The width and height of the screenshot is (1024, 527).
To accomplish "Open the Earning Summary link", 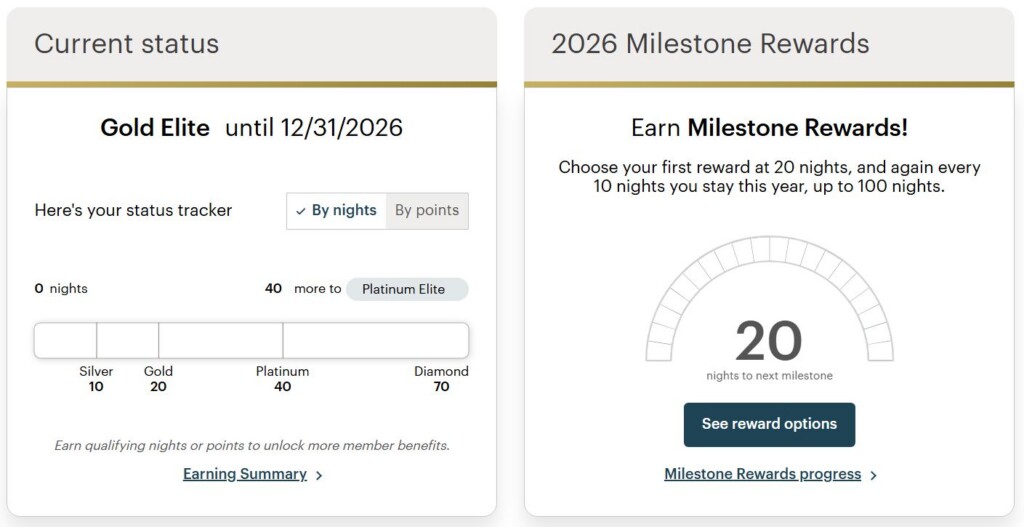I will click(x=244, y=474).
